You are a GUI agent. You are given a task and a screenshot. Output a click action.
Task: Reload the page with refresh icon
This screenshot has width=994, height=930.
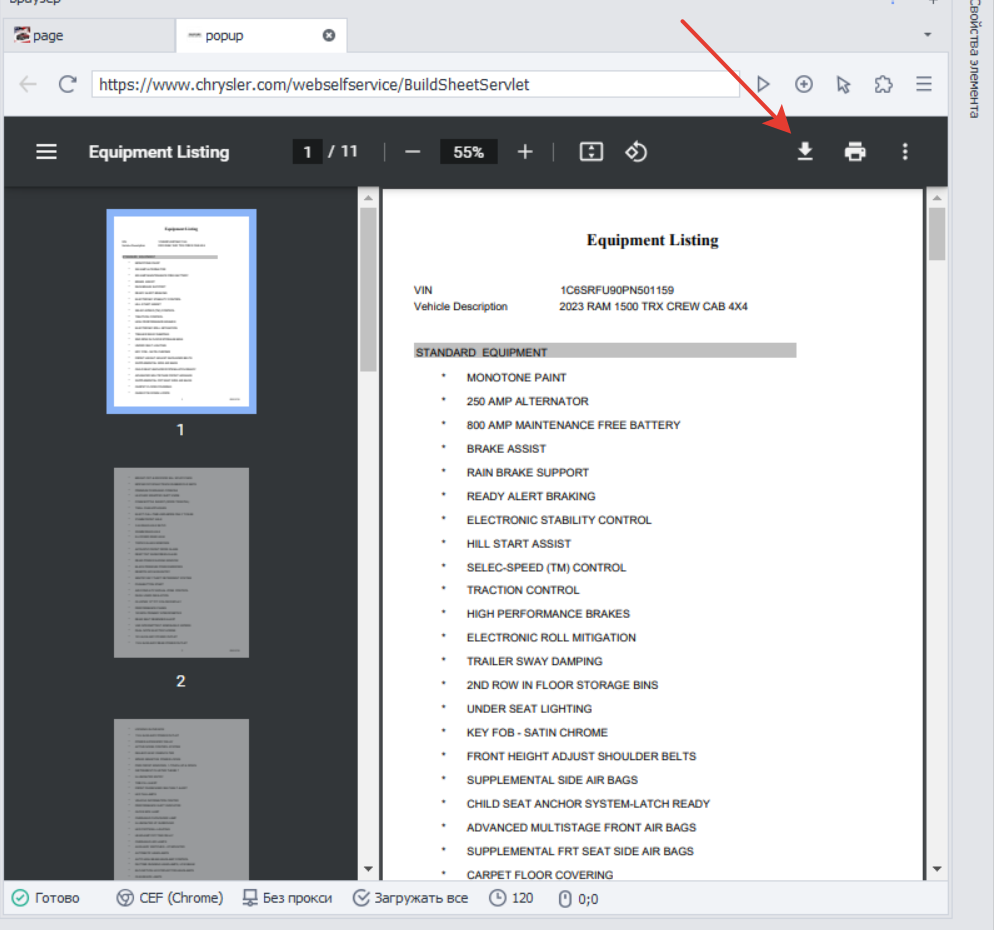coord(68,84)
